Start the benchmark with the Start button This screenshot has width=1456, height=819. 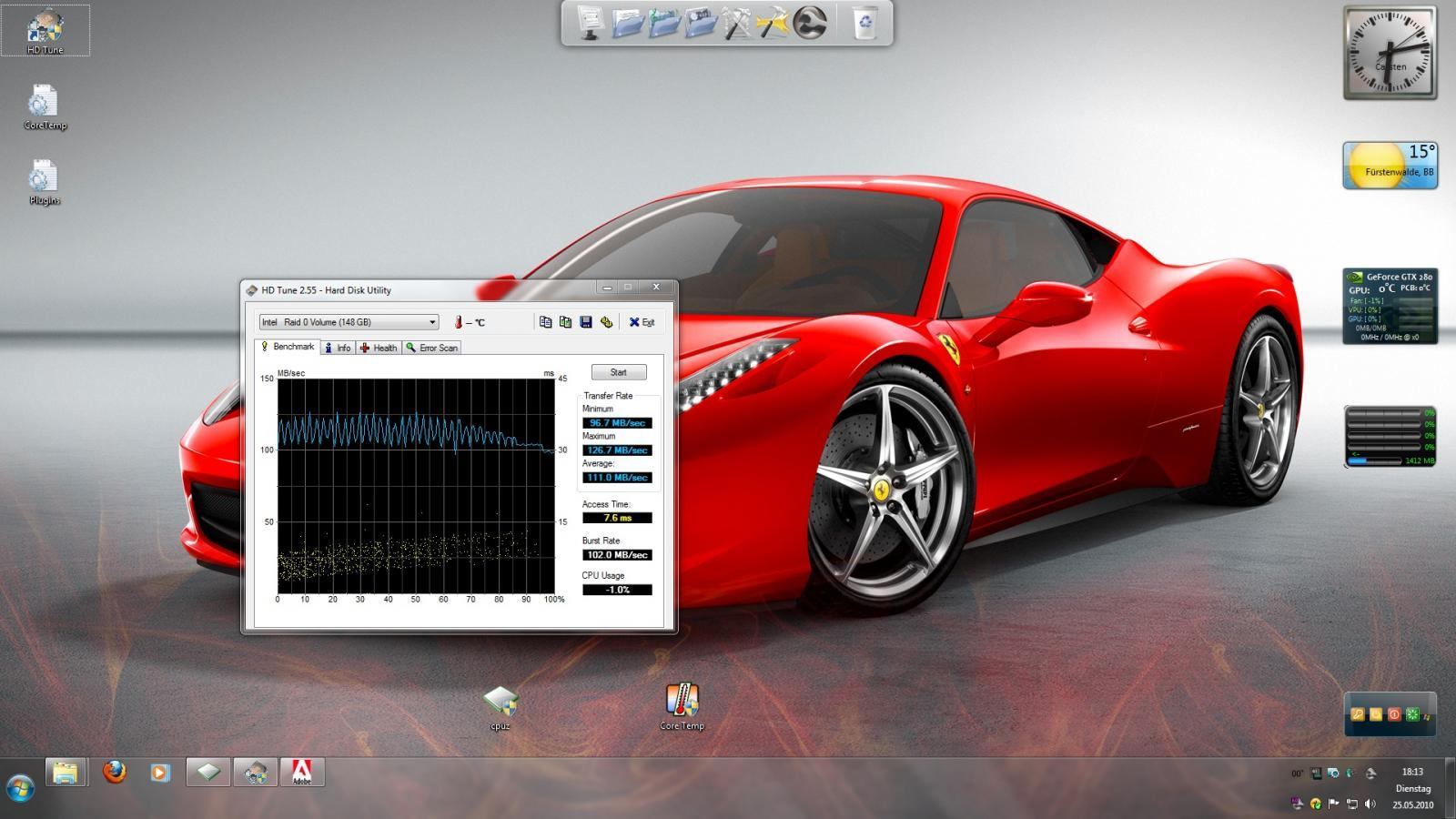coord(619,372)
